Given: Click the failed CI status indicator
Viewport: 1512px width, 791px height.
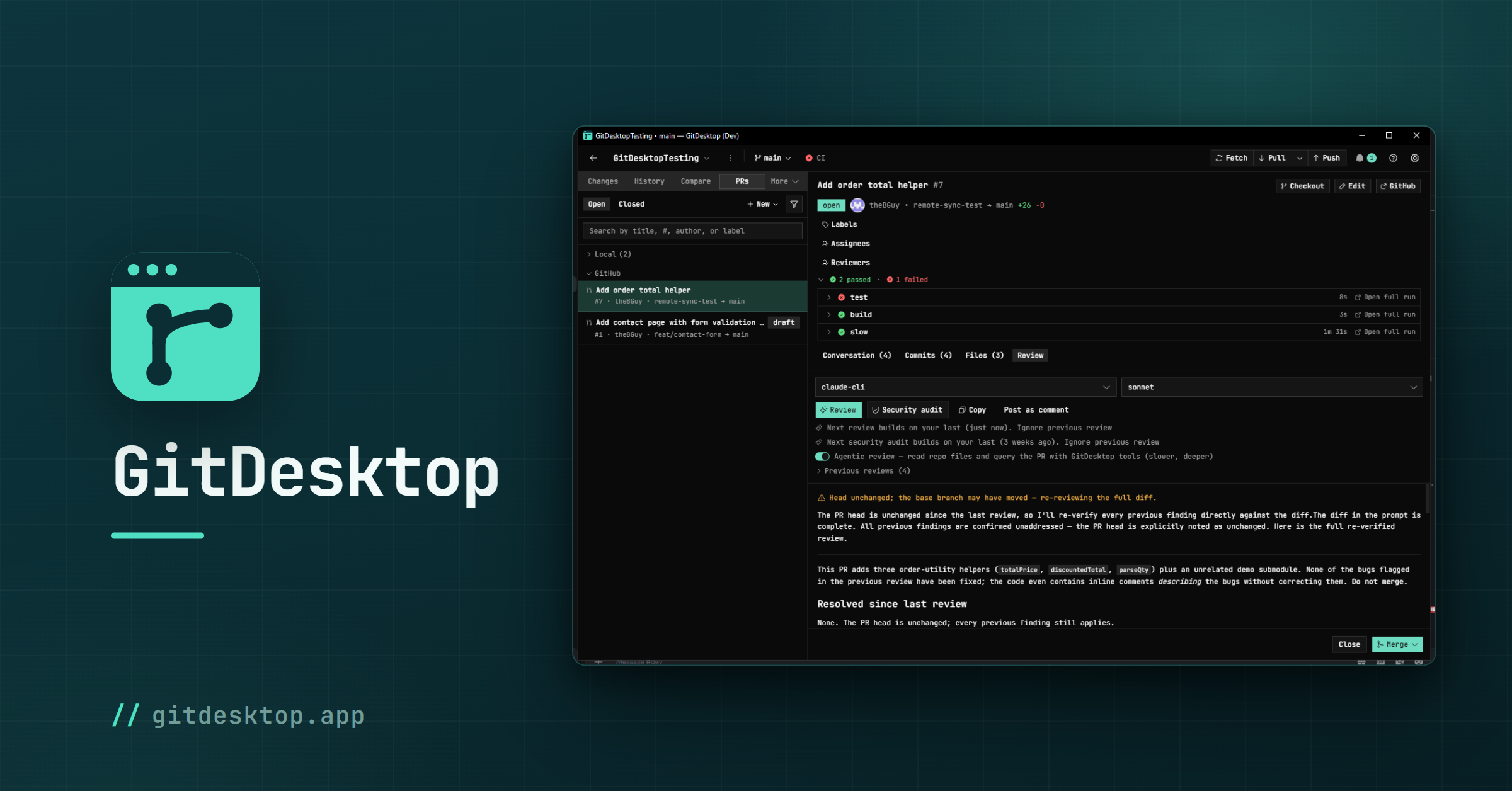Looking at the screenshot, I should pos(815,158).
